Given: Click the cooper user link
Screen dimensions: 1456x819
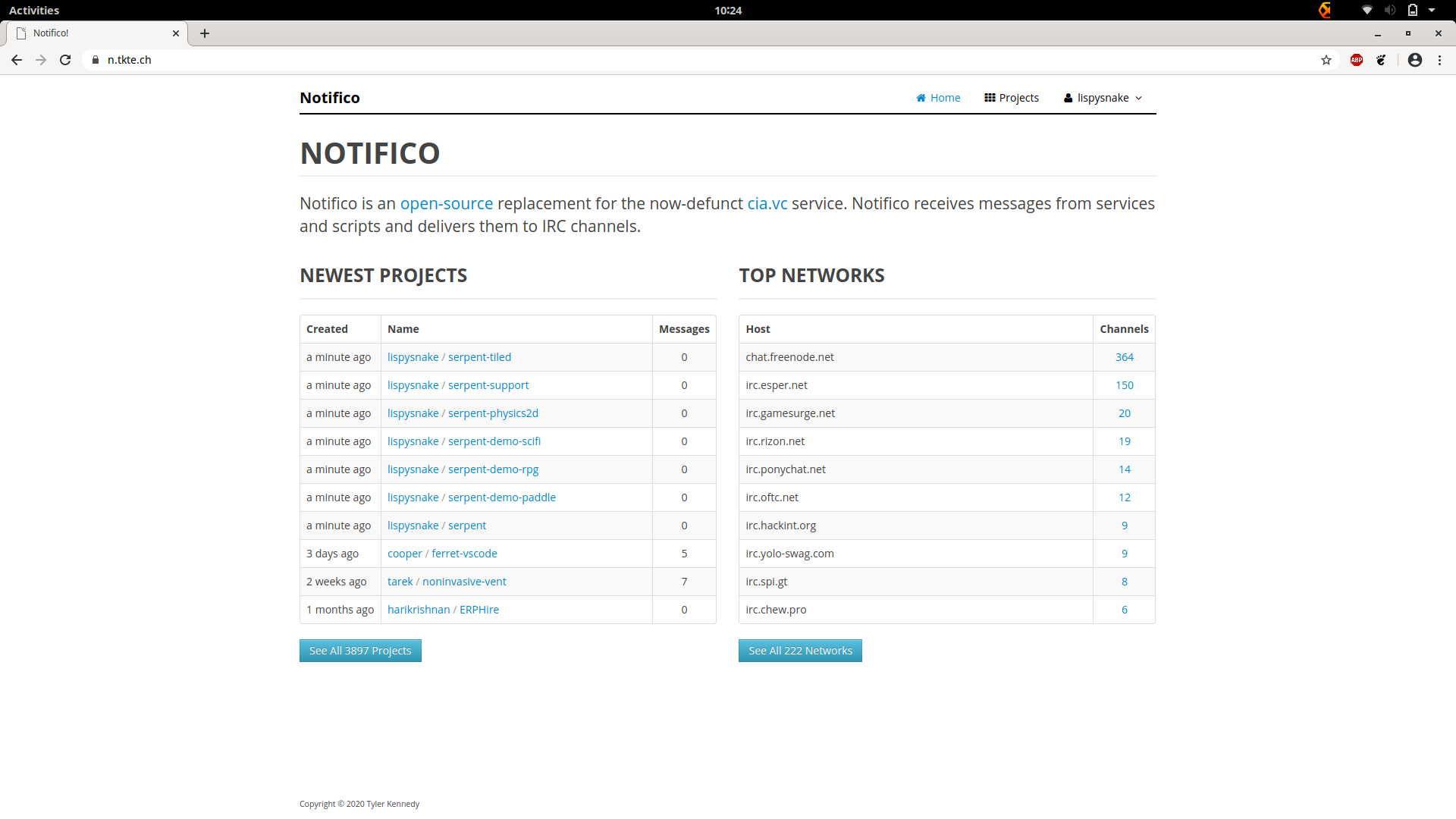Looking at the screenshot, I should (405, 554).
